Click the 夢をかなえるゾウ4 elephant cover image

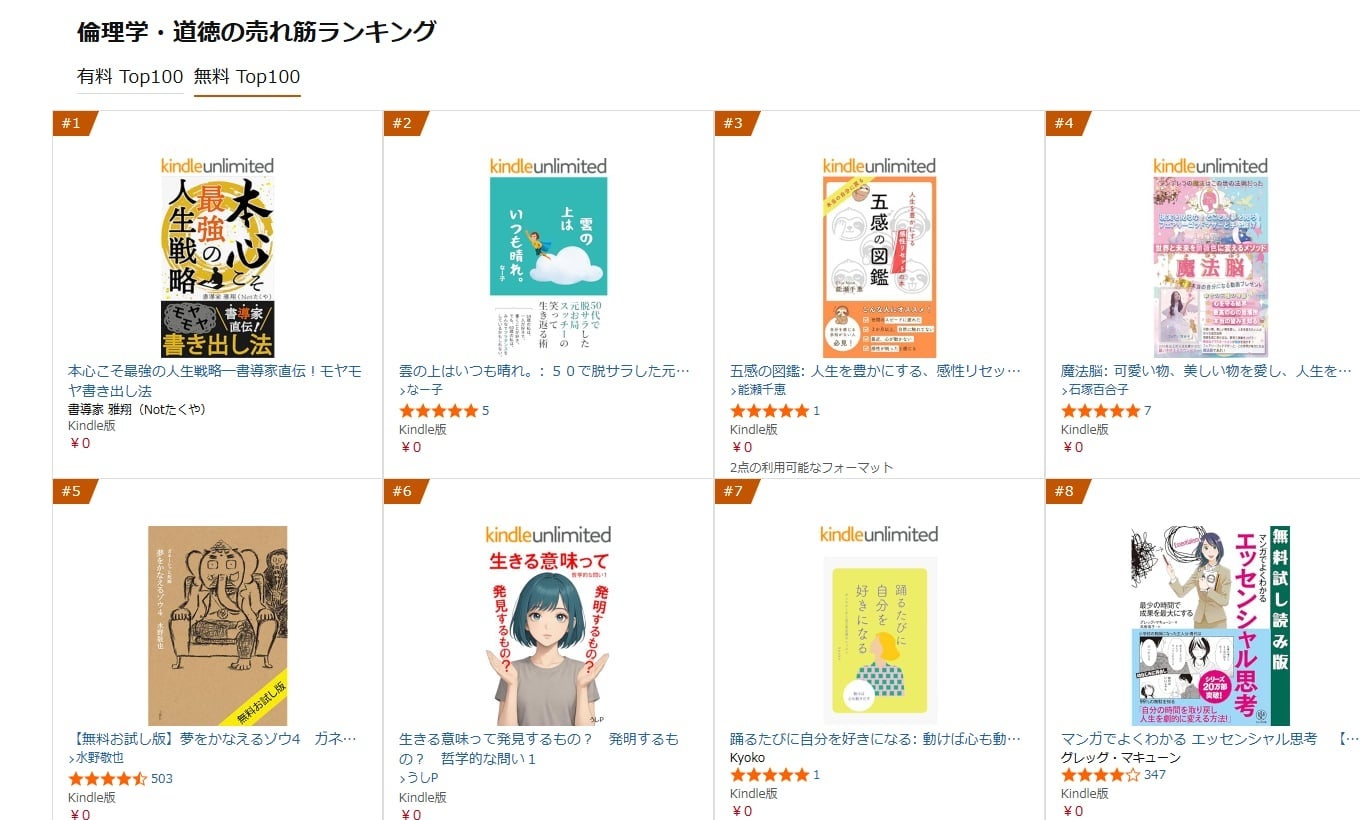tap(217, 625)
